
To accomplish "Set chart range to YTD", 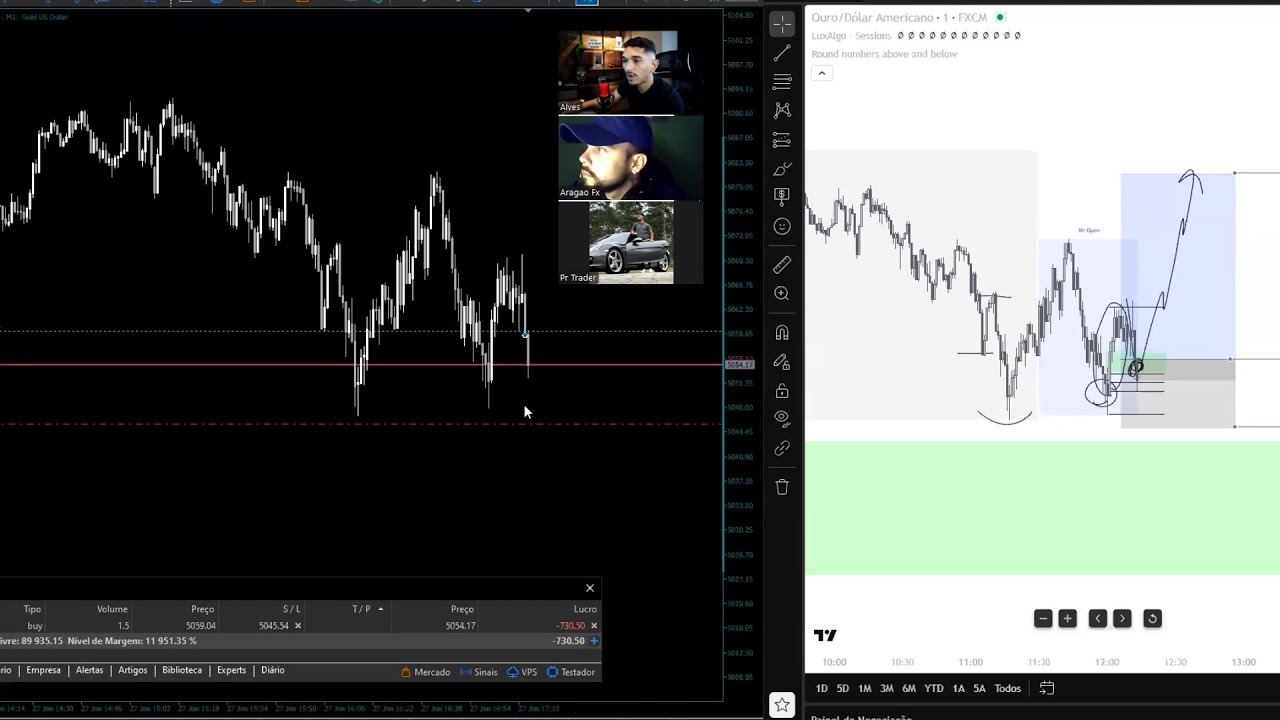I will pyautogui.click(x=933, y=688).
